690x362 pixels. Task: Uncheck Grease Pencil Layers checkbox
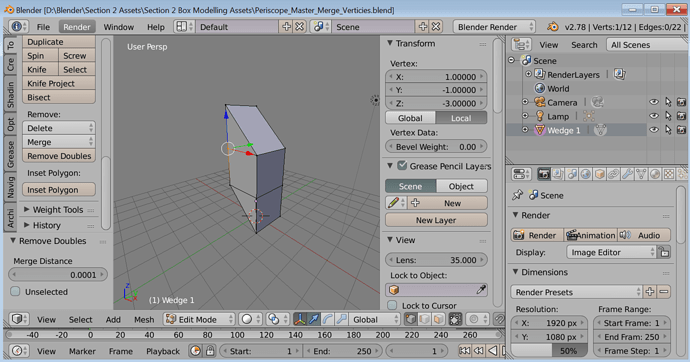(x=402, y=165)
